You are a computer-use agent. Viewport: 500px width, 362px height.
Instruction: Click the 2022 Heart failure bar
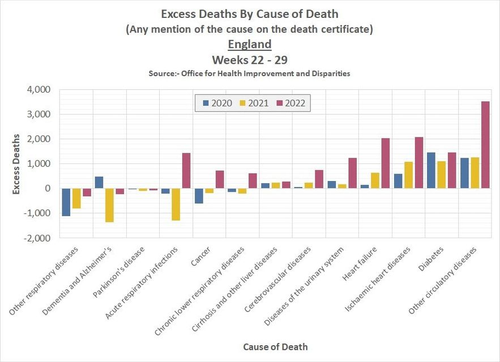(x=386, y=163)
